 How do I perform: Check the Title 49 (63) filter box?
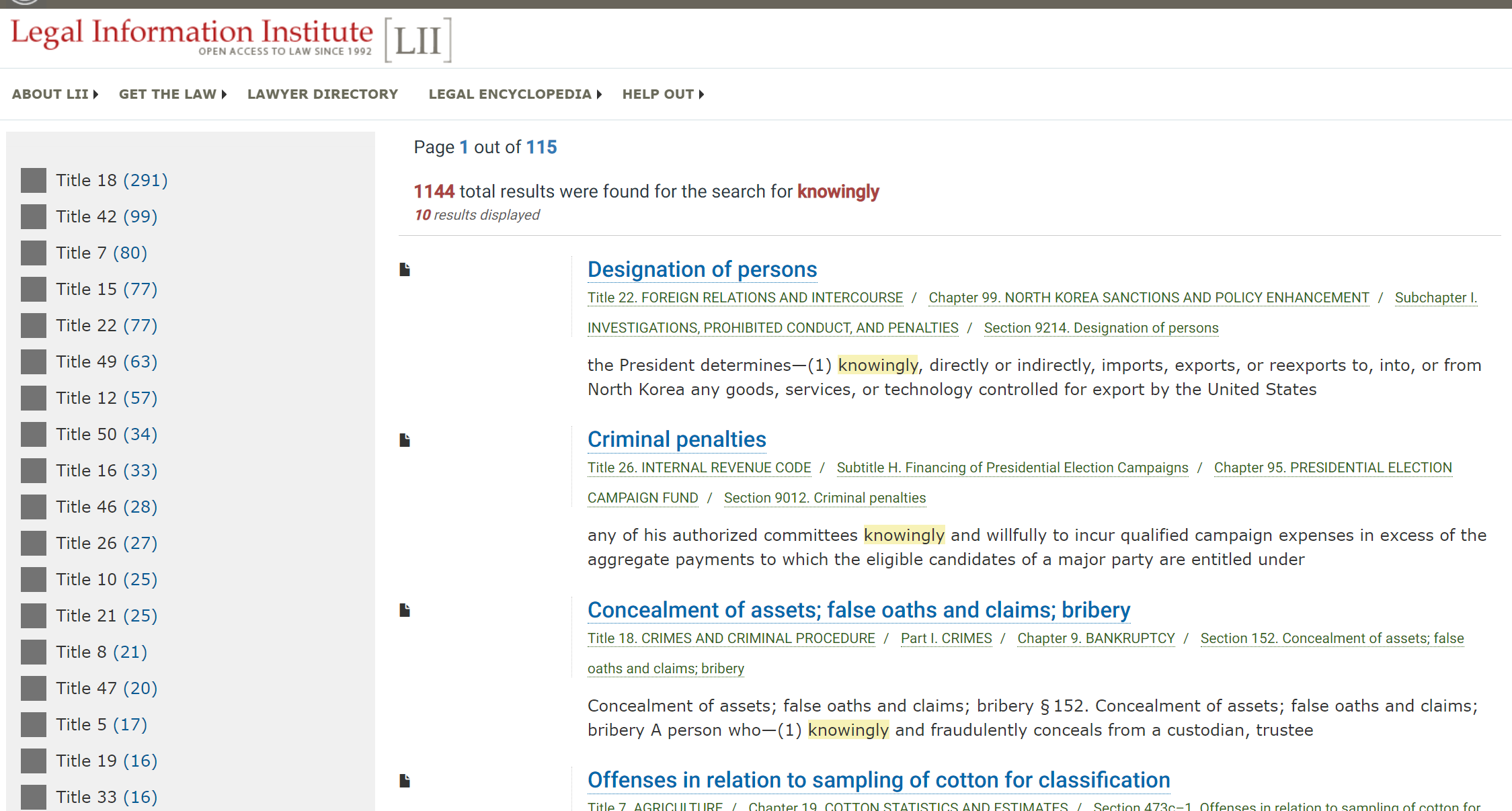[x=34, y=361]
